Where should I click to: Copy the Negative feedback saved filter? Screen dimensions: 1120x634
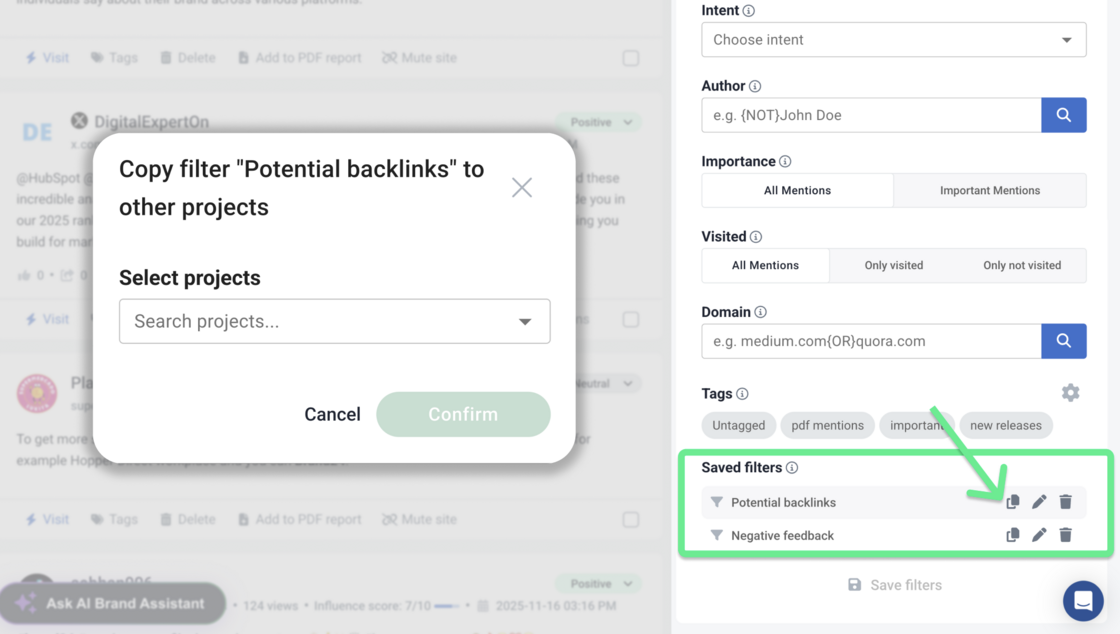tap(1013, 535)
